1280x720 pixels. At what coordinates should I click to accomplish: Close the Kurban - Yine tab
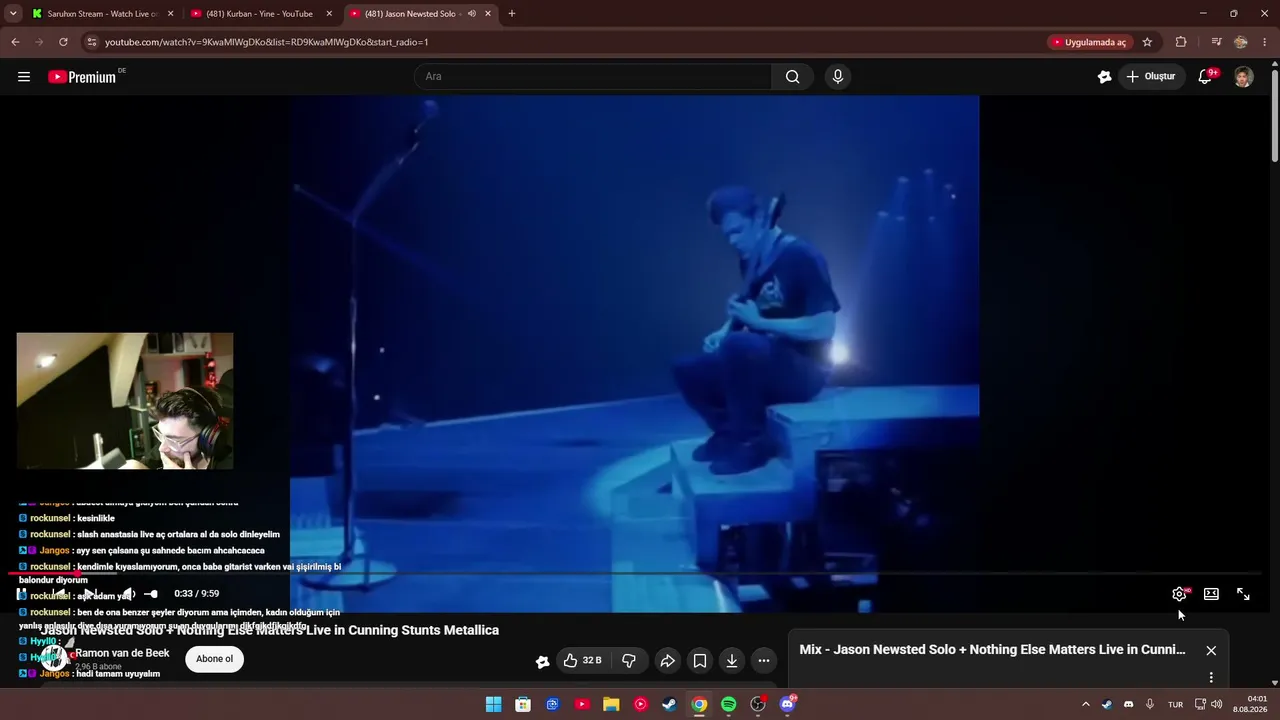[x=329, y=14]
